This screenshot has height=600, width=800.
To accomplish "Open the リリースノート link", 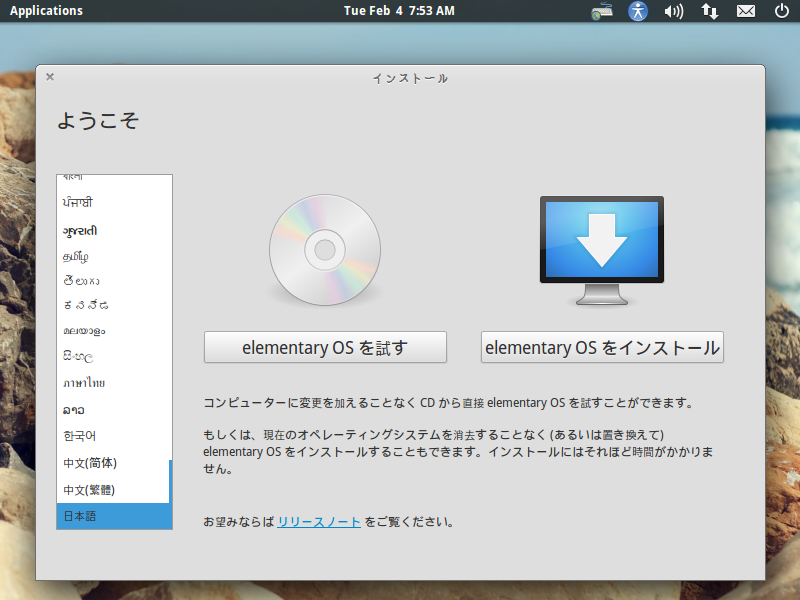I will [x=319, y=522].
